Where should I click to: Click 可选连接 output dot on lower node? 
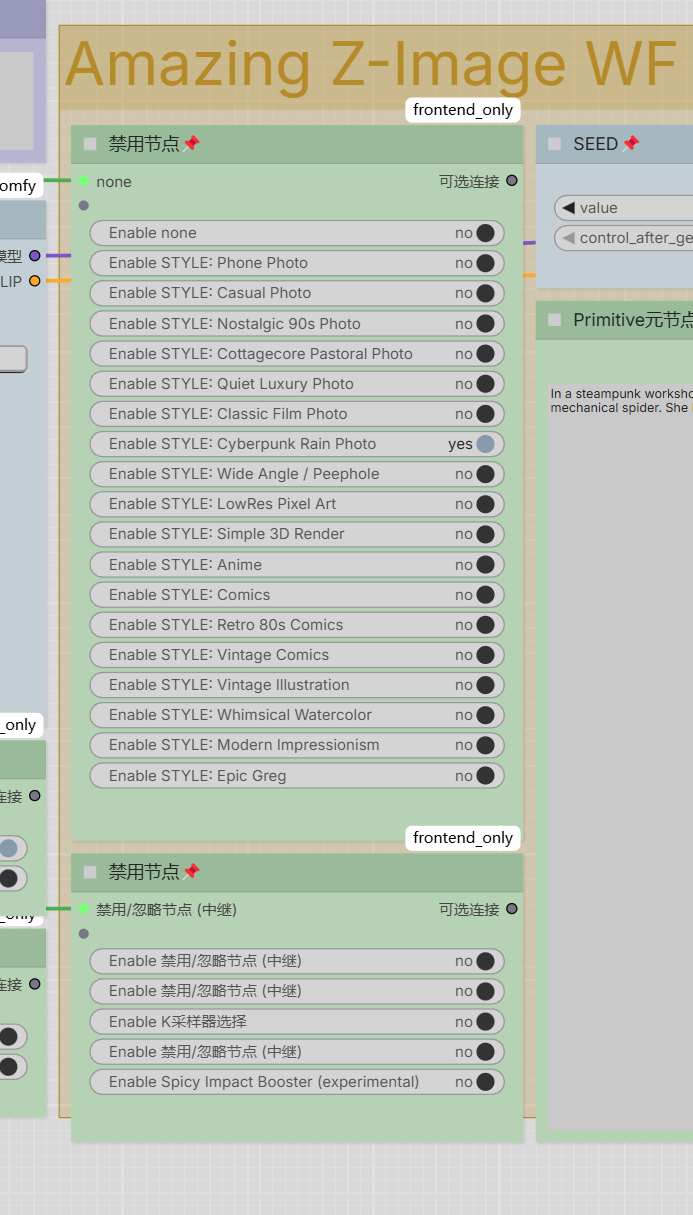[x=512, y=909]
